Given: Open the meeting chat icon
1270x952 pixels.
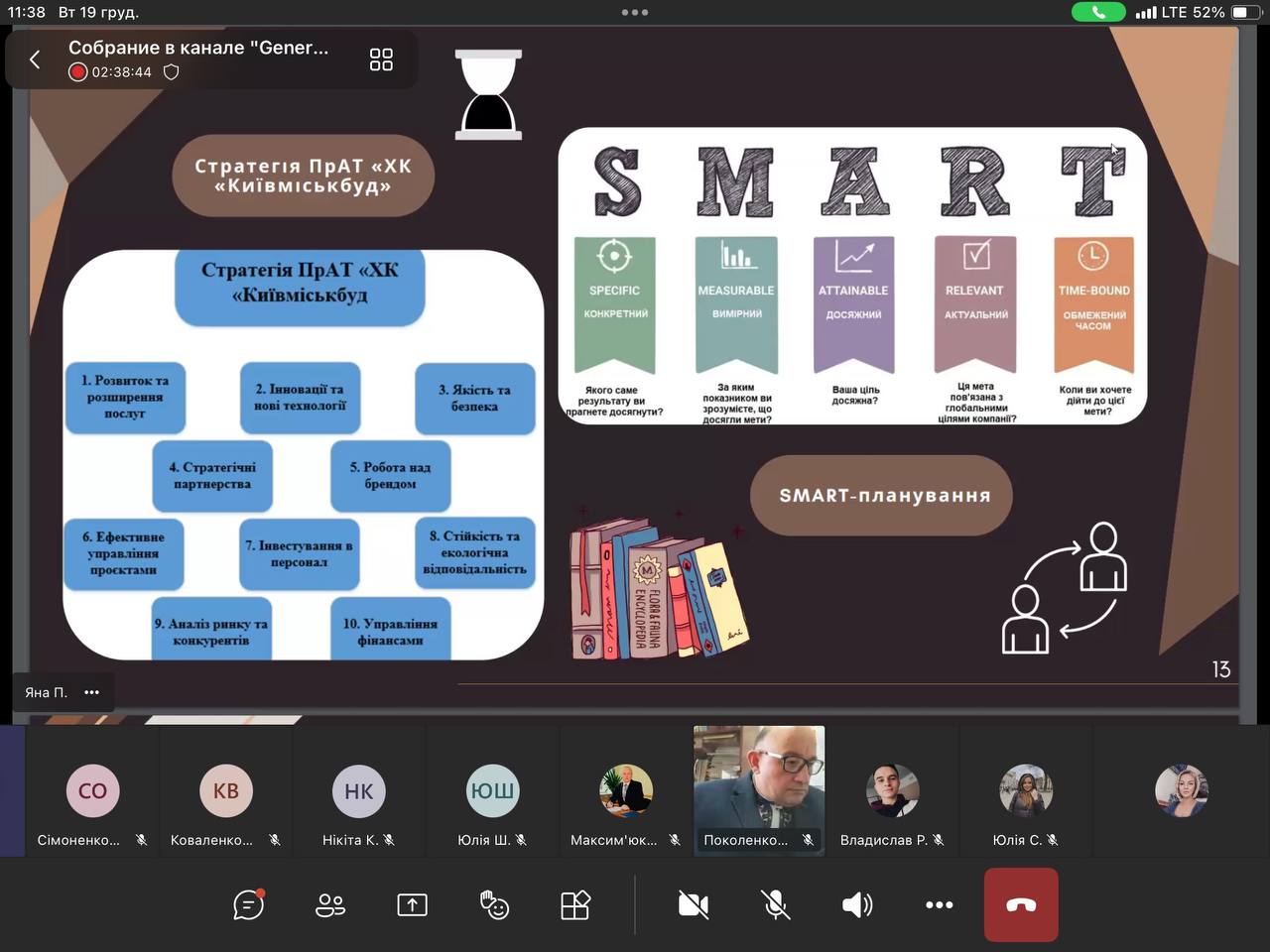Looking at the screenshot, I should pyautogui.click(x=248, y=904).
